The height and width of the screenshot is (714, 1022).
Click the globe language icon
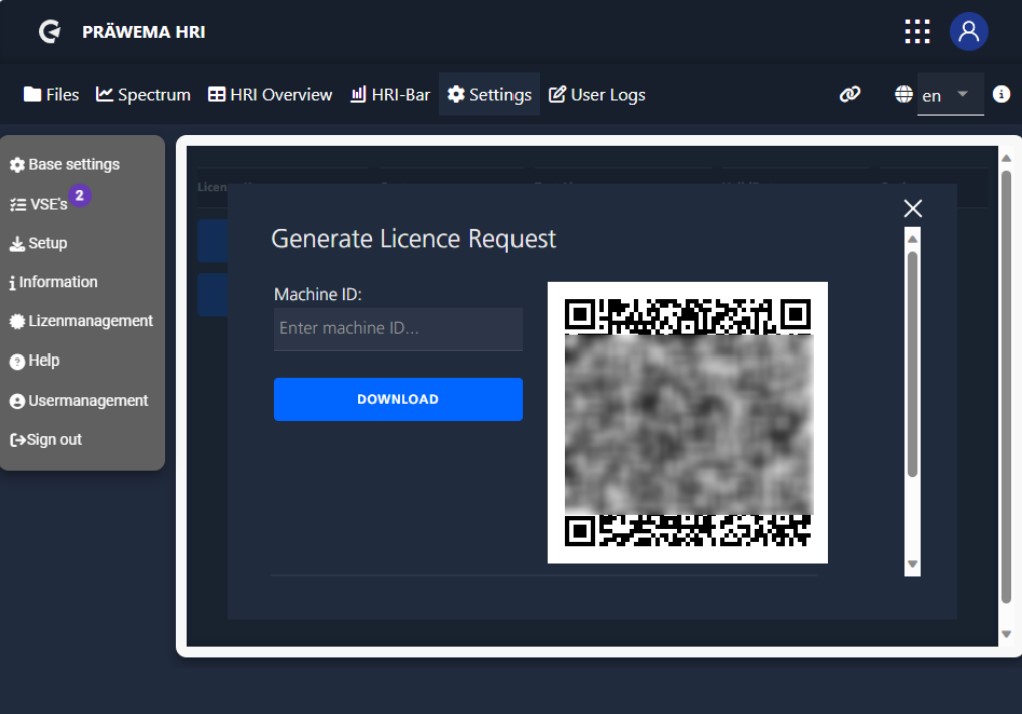click(x=904, y=94)
